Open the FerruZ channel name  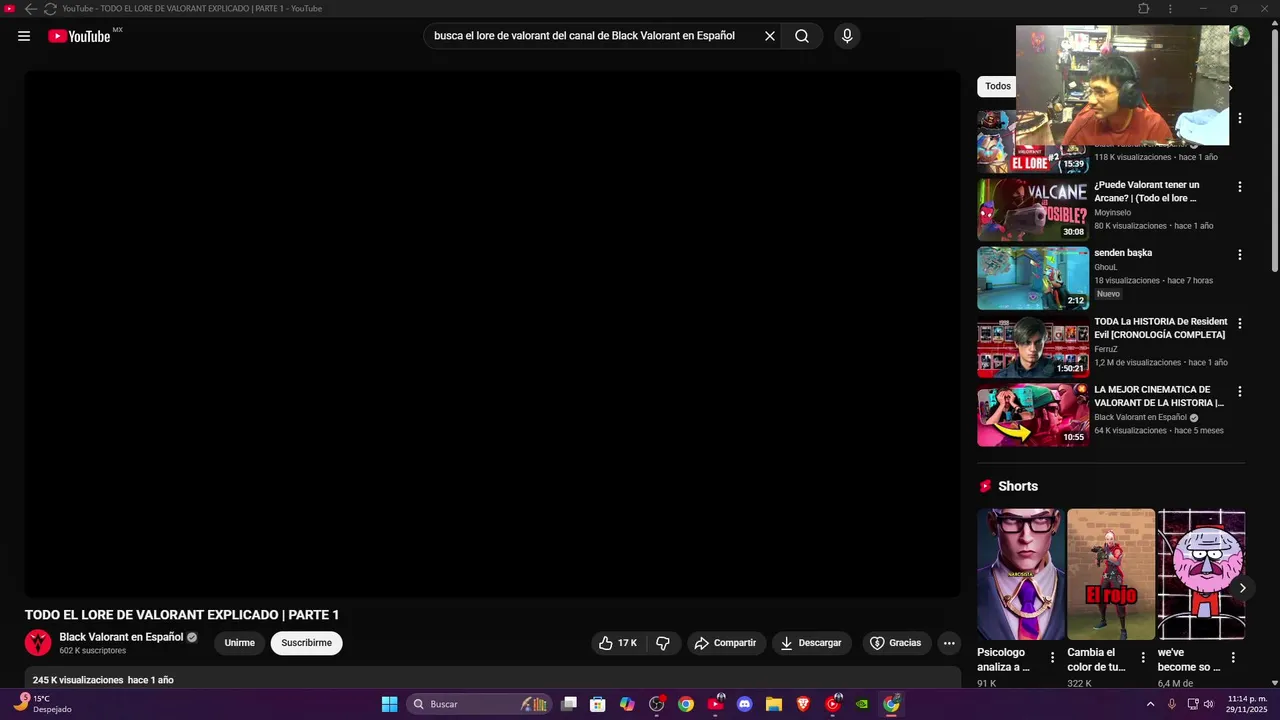coord(1105,349)
